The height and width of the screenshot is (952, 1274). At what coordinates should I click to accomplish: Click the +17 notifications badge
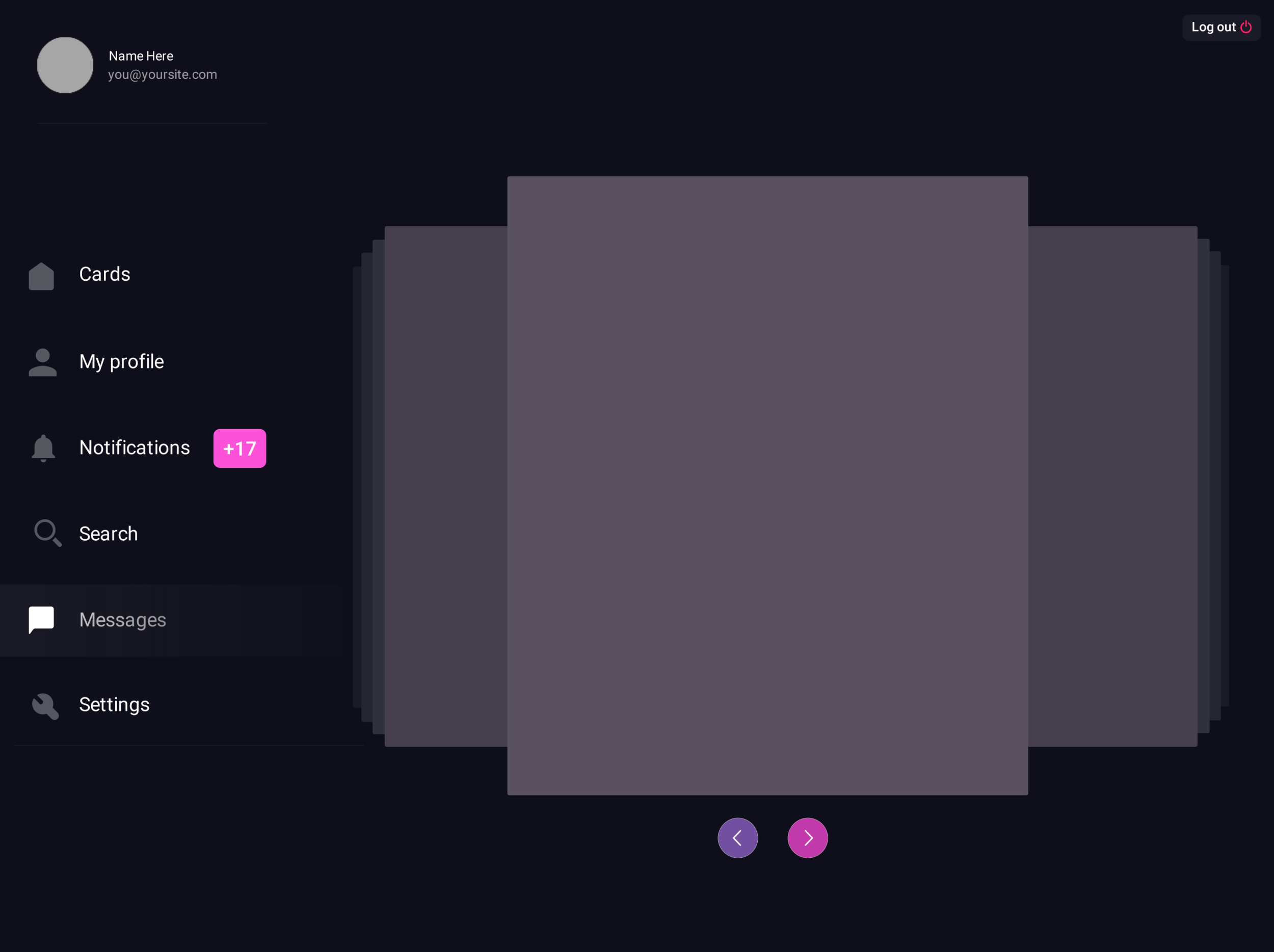[x=240, y=448]
